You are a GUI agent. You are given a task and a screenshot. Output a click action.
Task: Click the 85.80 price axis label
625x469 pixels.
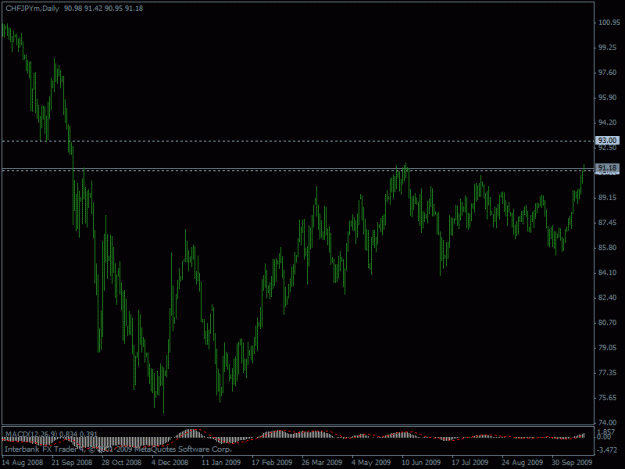pos(607,247)
